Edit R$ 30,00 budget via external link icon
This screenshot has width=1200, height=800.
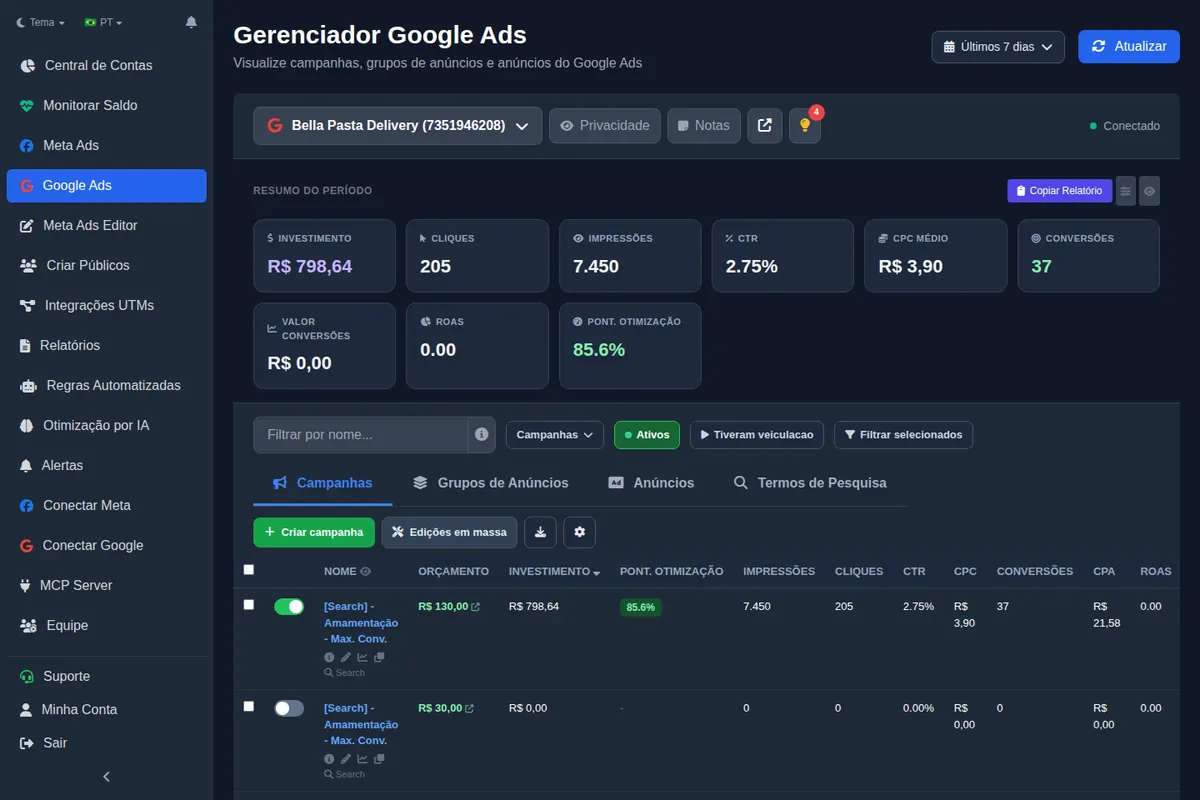pos(469,709)
